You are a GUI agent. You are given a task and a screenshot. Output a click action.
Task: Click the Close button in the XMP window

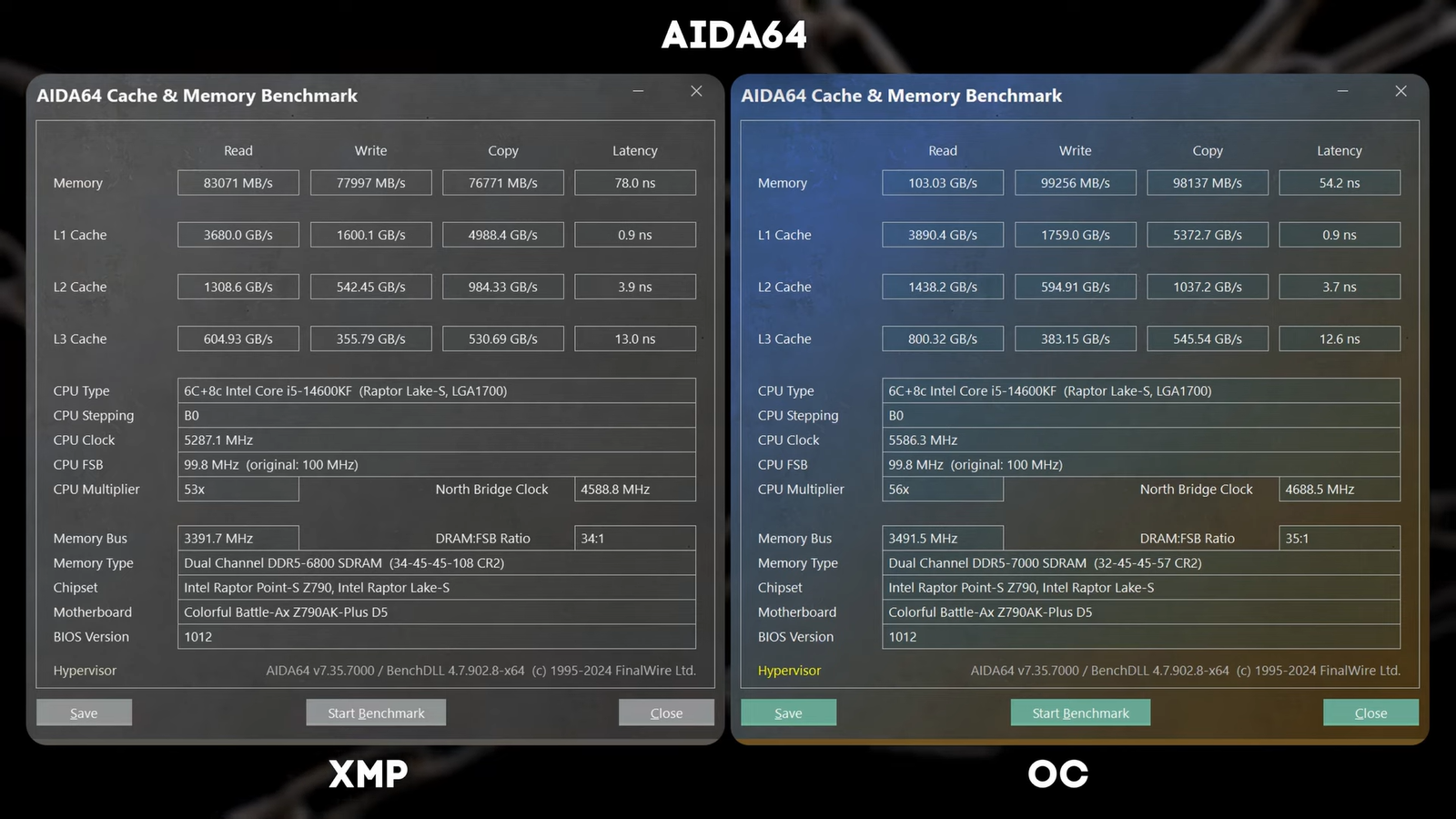point(666,713)
